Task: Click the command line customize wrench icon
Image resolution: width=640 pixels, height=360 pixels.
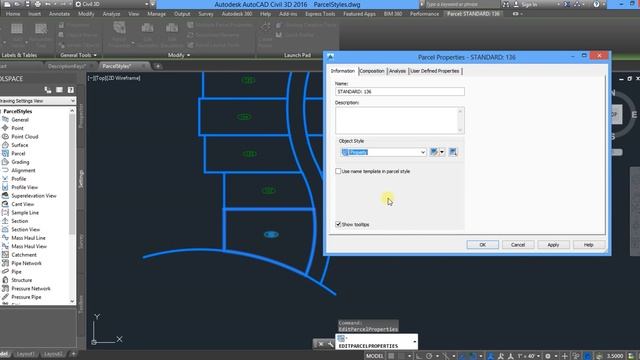Action: [x=331, y=344]
